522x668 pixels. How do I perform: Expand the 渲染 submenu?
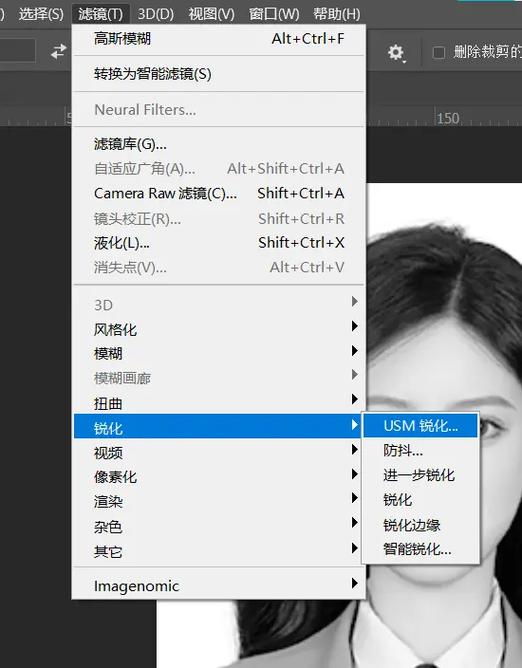(x=219, y=501)
